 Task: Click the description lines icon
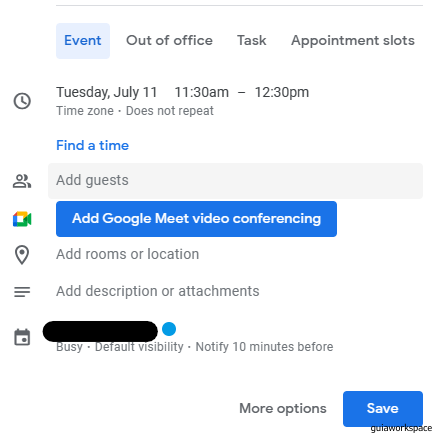pyautogui.click(x=22, y=292)
